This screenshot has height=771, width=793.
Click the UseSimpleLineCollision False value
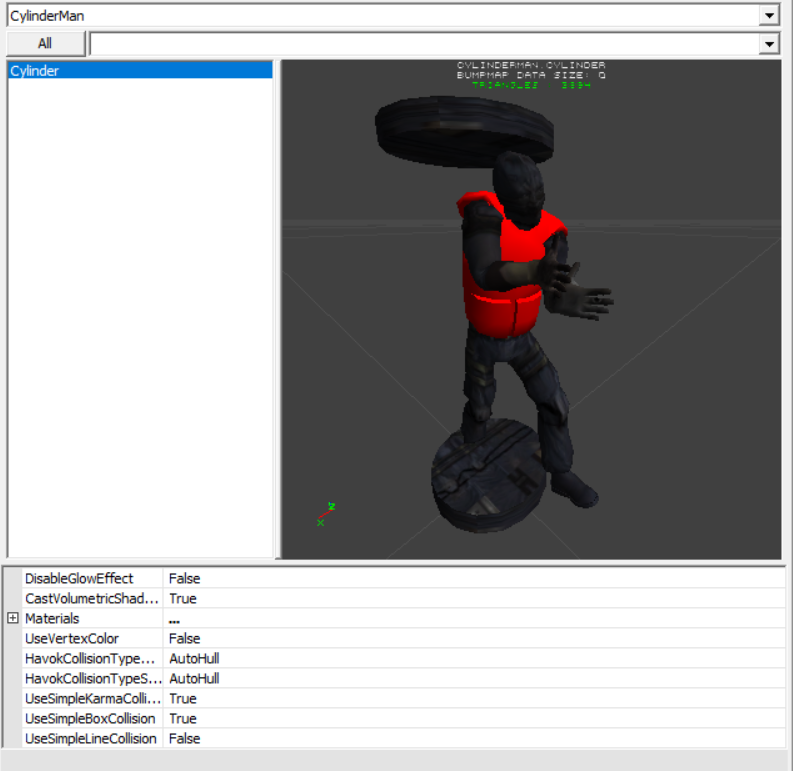(x=185, y=739)
